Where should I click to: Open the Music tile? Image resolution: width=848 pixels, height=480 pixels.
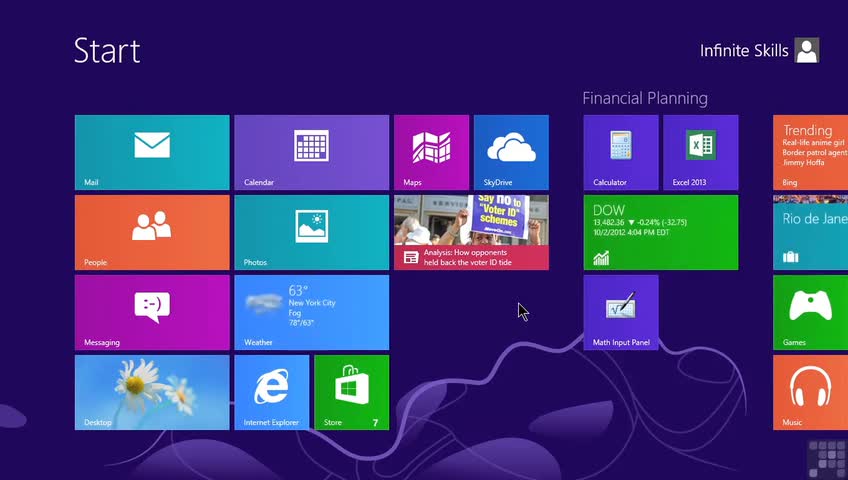pyautogui.click(x=811, y=392)
